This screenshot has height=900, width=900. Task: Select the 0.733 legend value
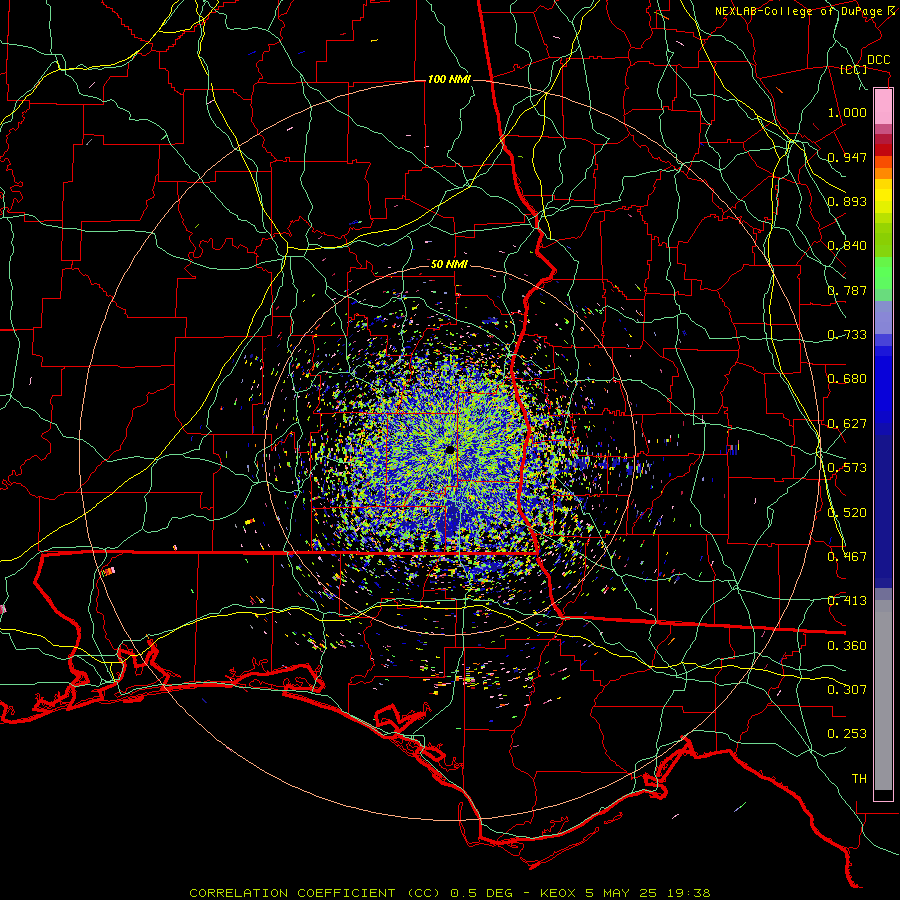pyautogui.click(x=847, y=335)
